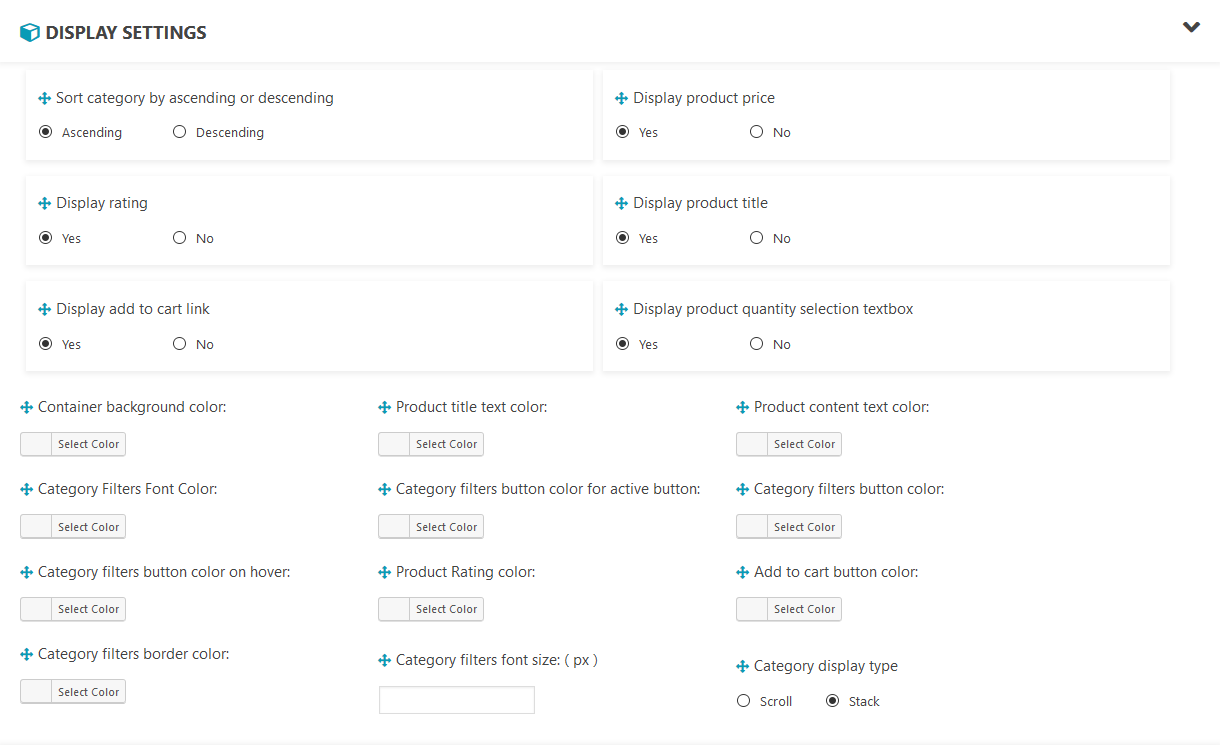Screen dimensions: 1220x745
Task: Click move icon beside Display add to cart link
Action: click(44, 309)
